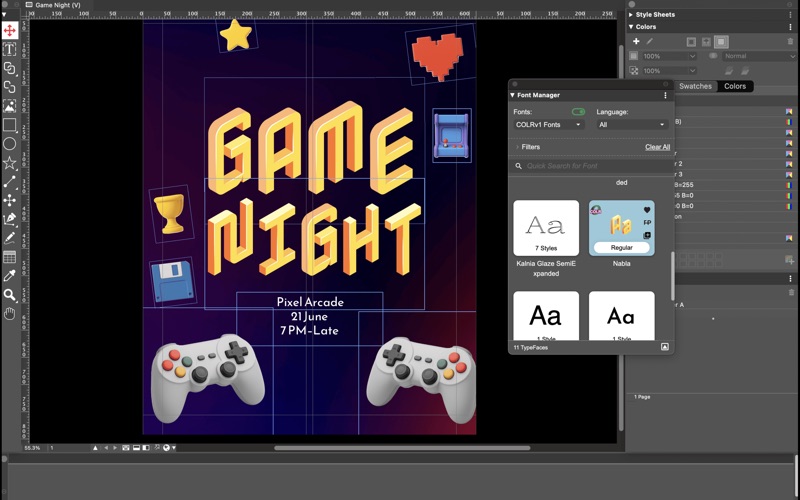The image size is (800, 500).
Task: Go to next page arrow in status bar
Action: coord(115,447)
